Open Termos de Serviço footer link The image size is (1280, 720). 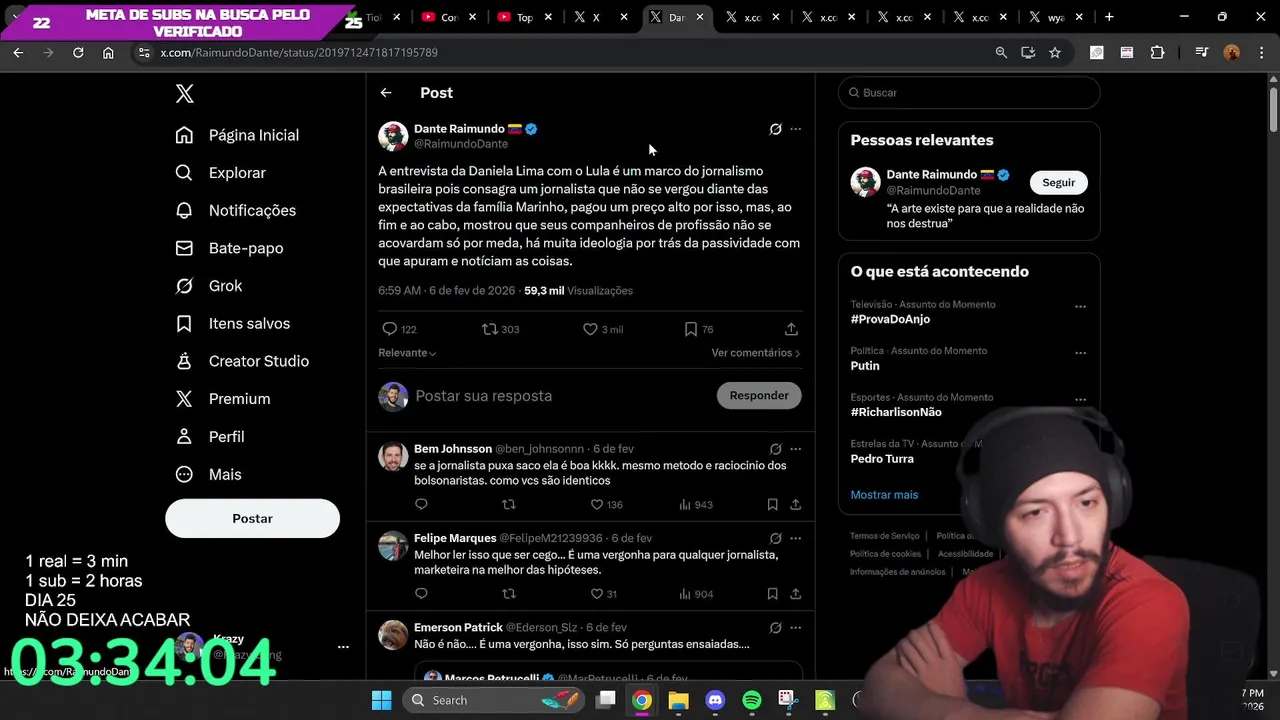[885, 536]
